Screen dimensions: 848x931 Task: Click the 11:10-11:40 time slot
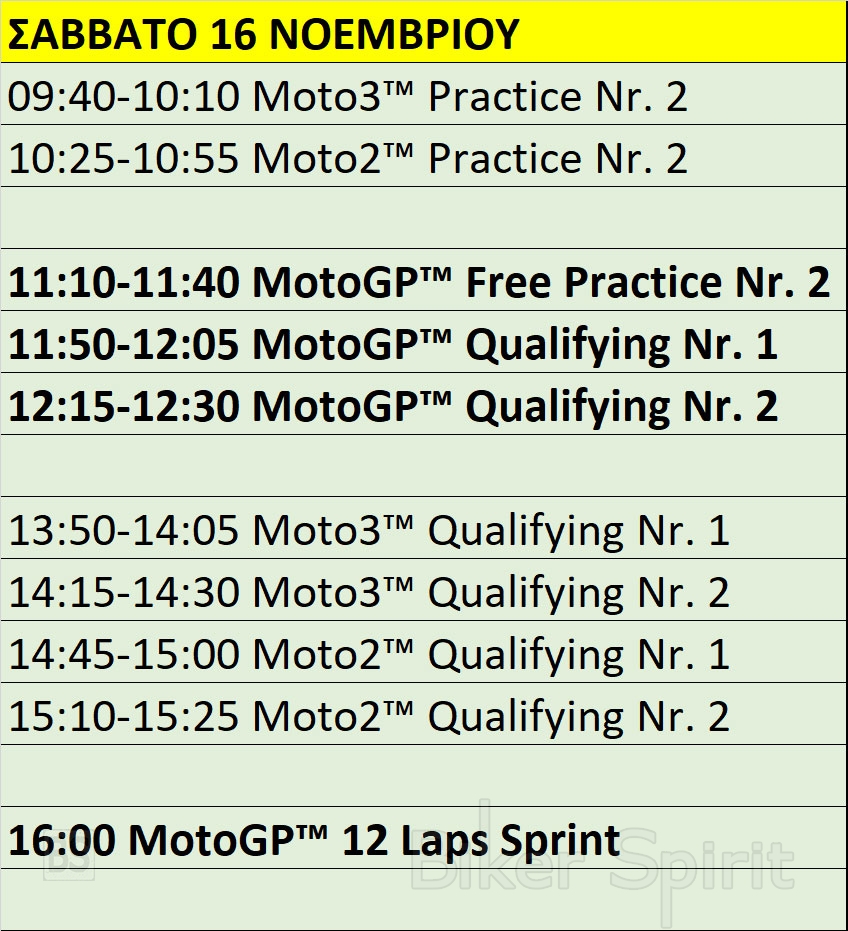[124, 283]
